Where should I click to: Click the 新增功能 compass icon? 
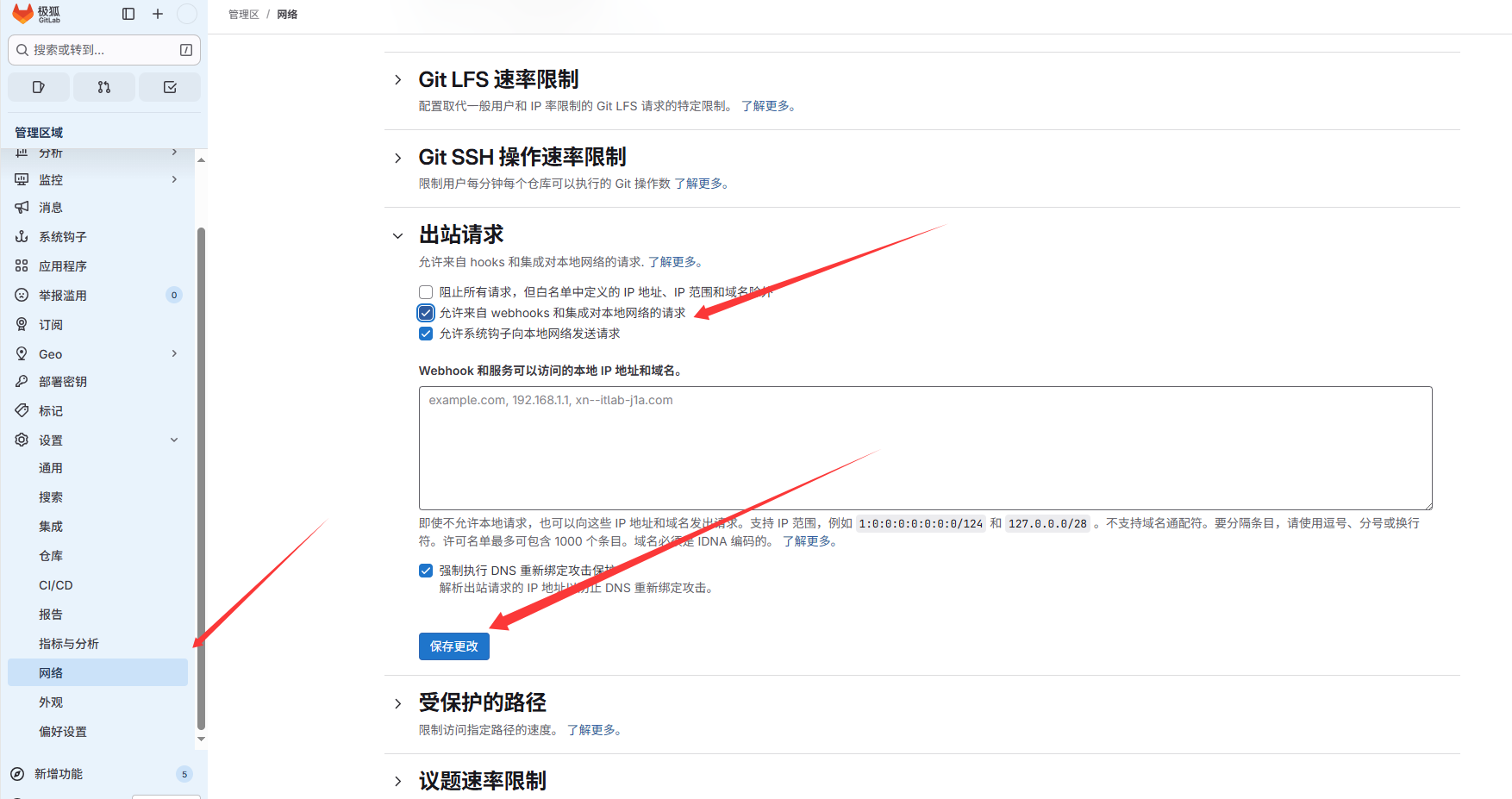[17, 774]
